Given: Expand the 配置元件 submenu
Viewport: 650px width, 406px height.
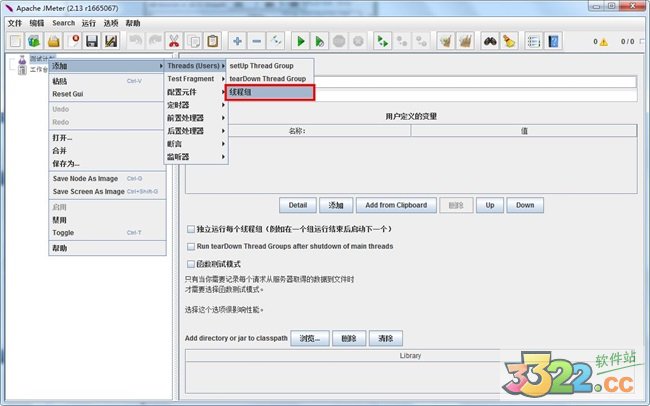Looking at the screenshot, I should [196, 92].
